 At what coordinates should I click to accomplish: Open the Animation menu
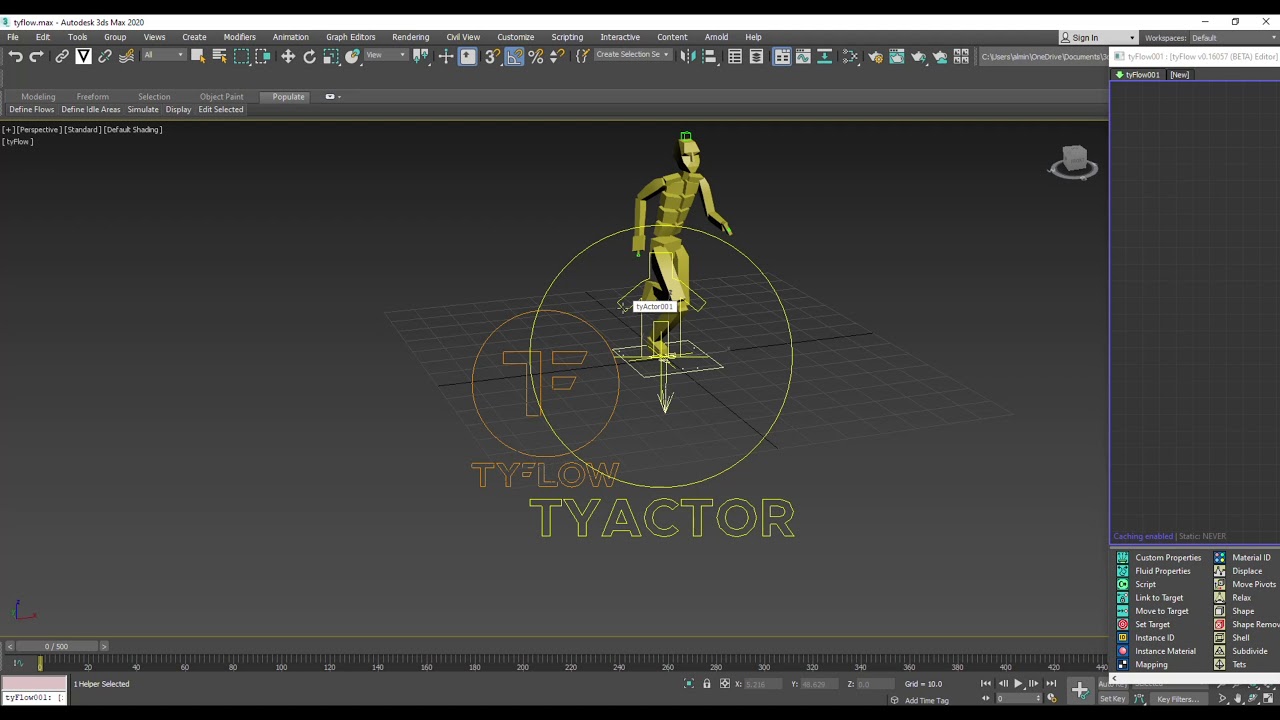coord(291,37)
